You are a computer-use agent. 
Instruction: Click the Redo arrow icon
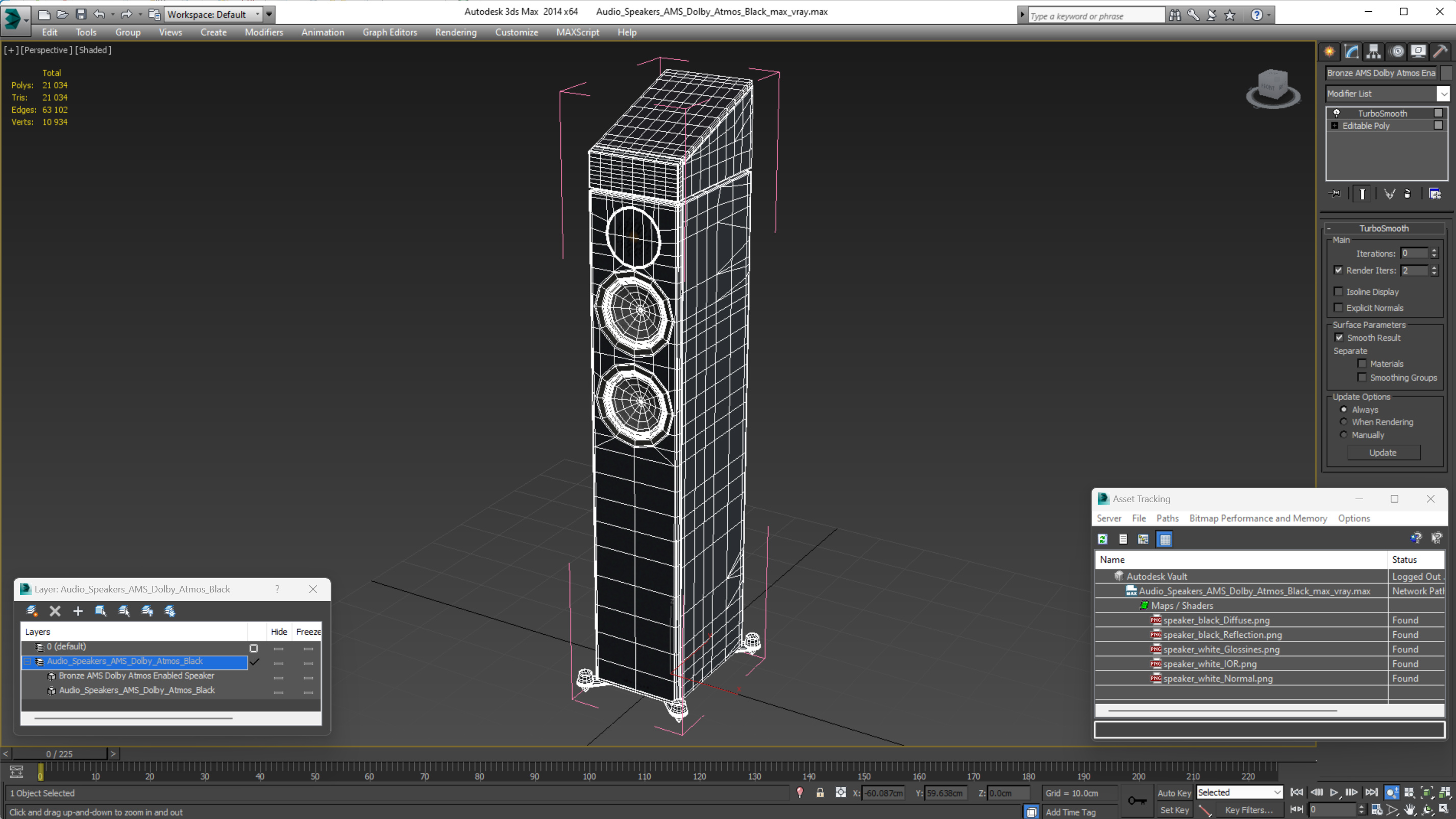coord(127,14)
